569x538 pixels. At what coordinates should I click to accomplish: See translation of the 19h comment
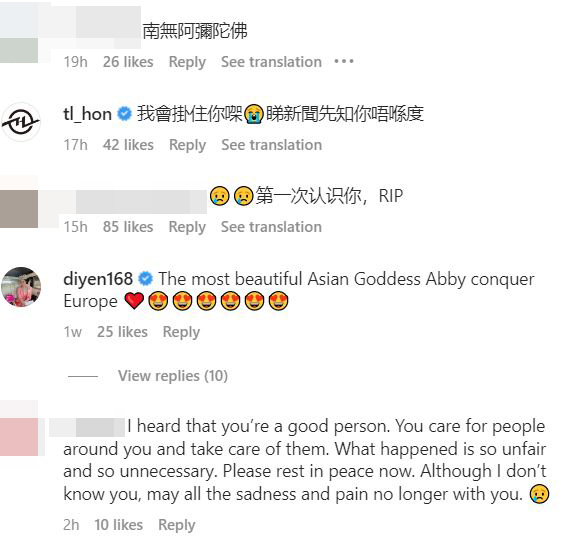(x=271, y=62)
